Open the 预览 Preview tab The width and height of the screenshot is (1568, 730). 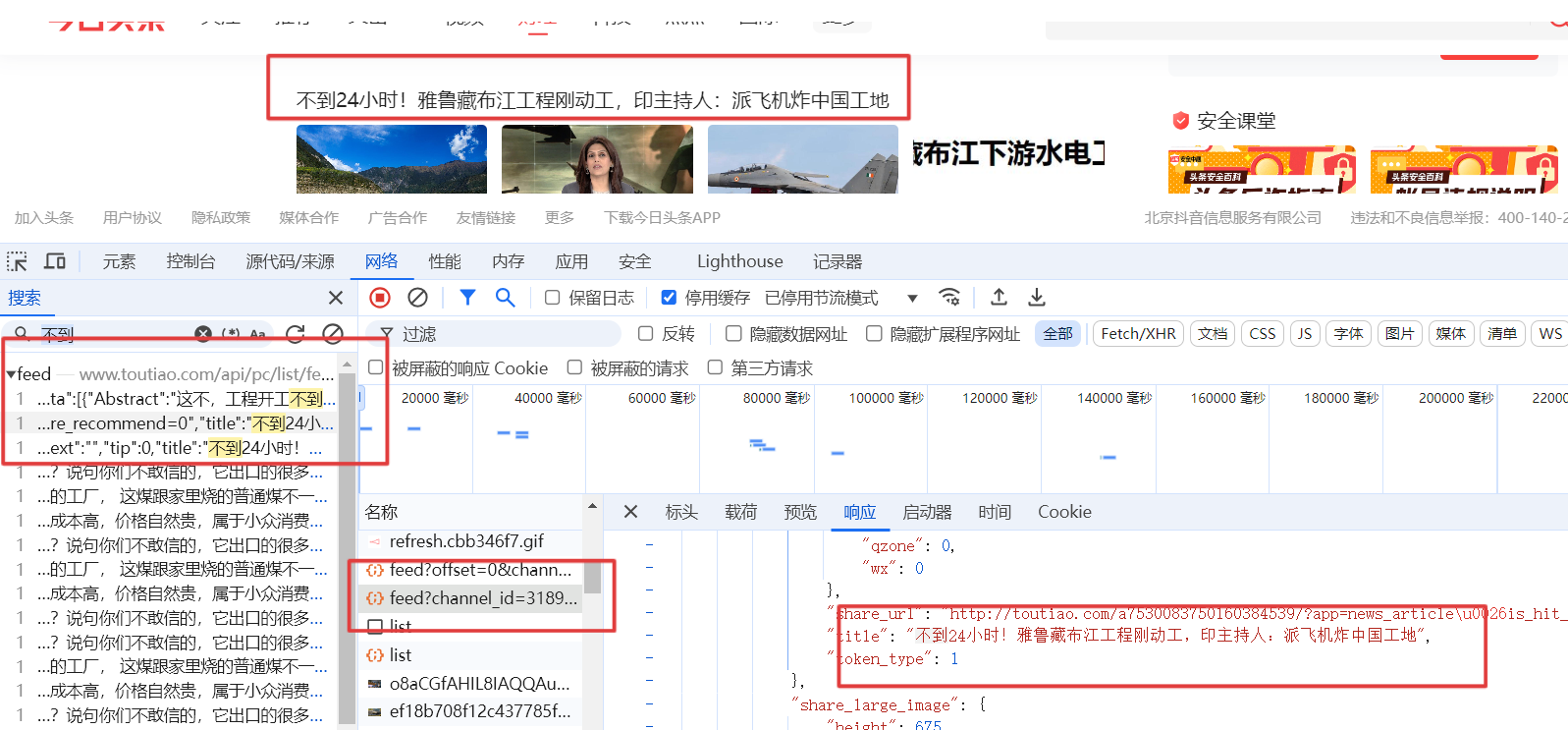800,512
